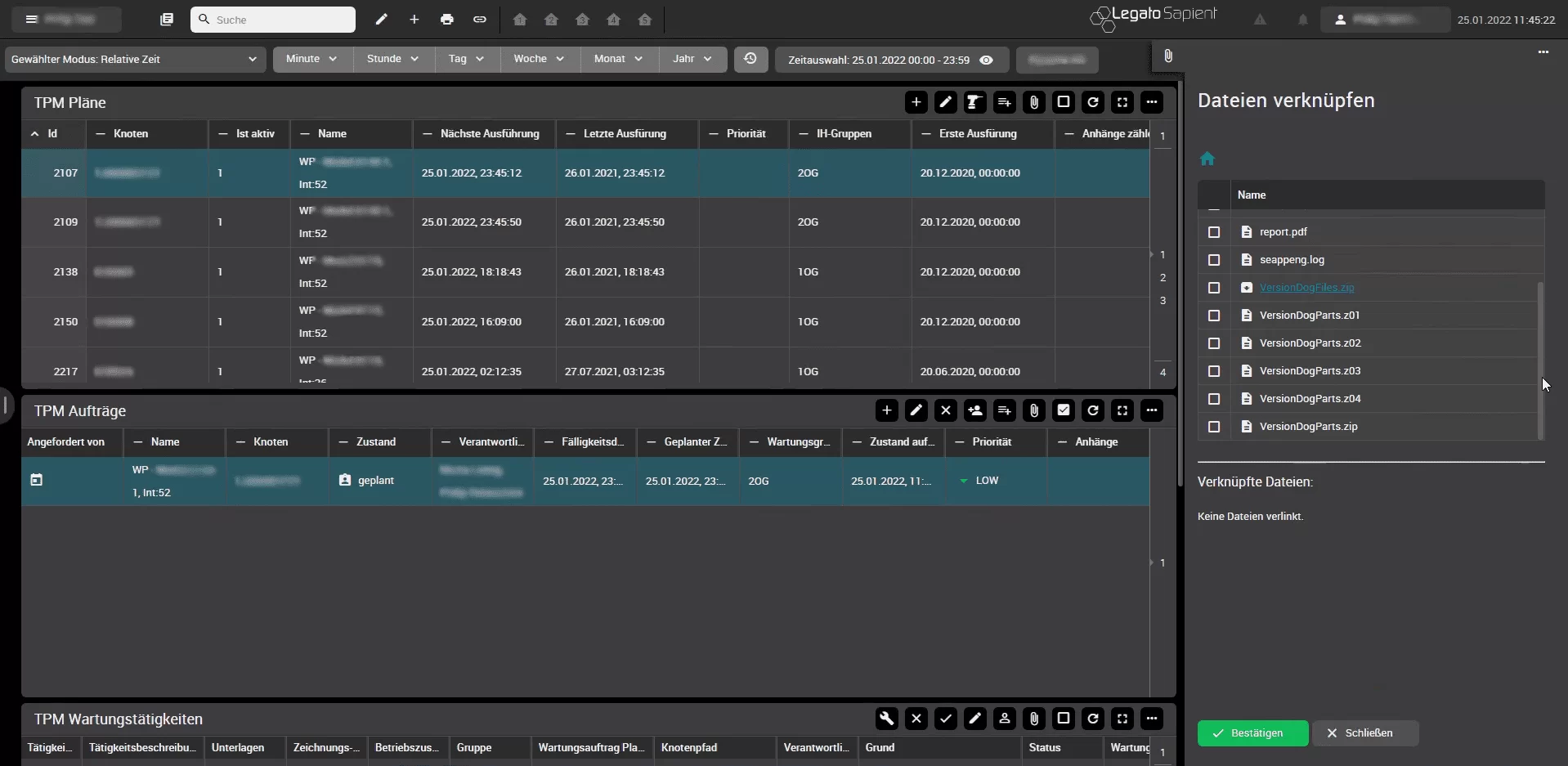Click the checked box icon in TPM Aufträge toolbar
Screen dimensions: 1568x766
[1063, 410]
